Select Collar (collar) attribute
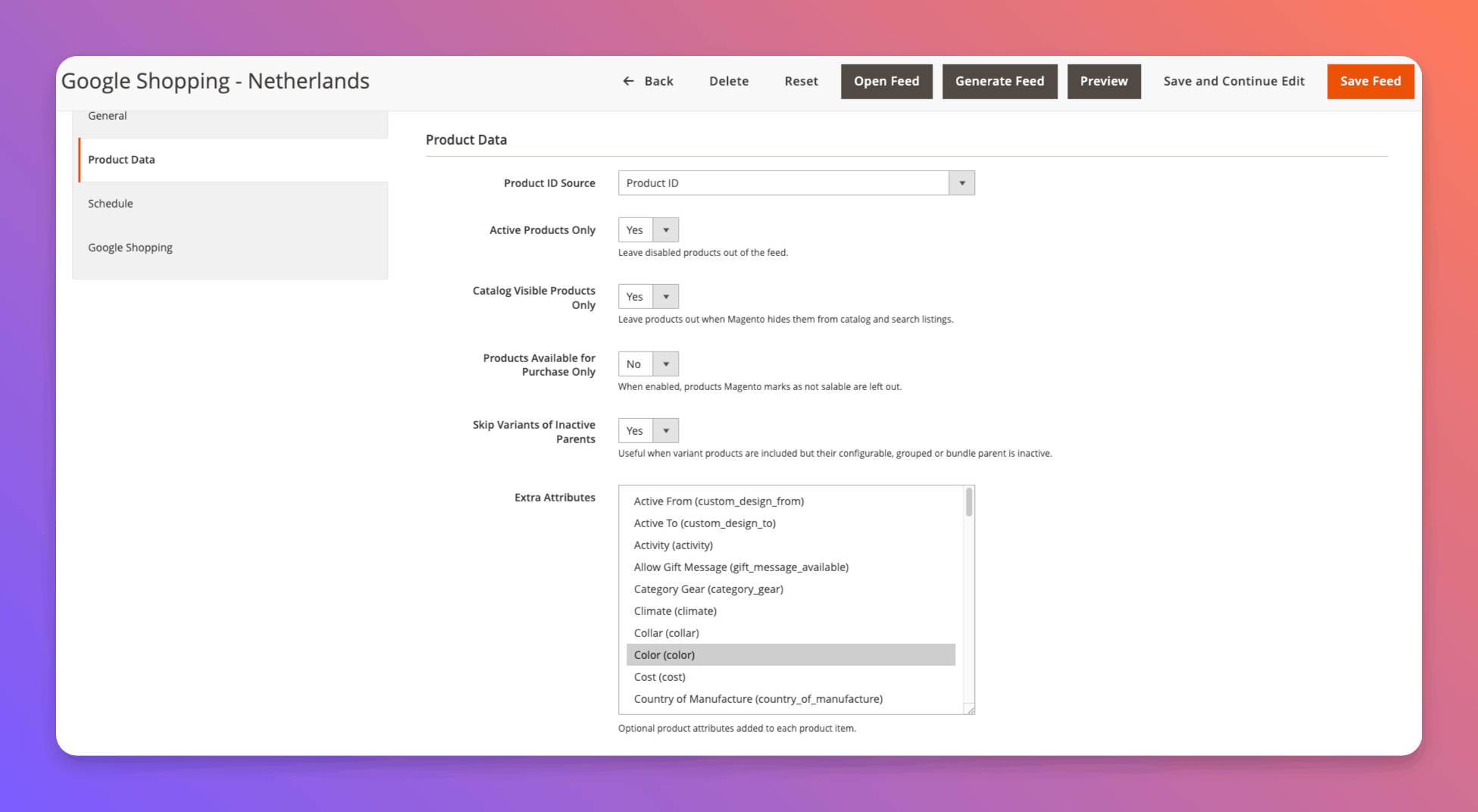Viewport: 1478px width, 812px height. (791, 633)
